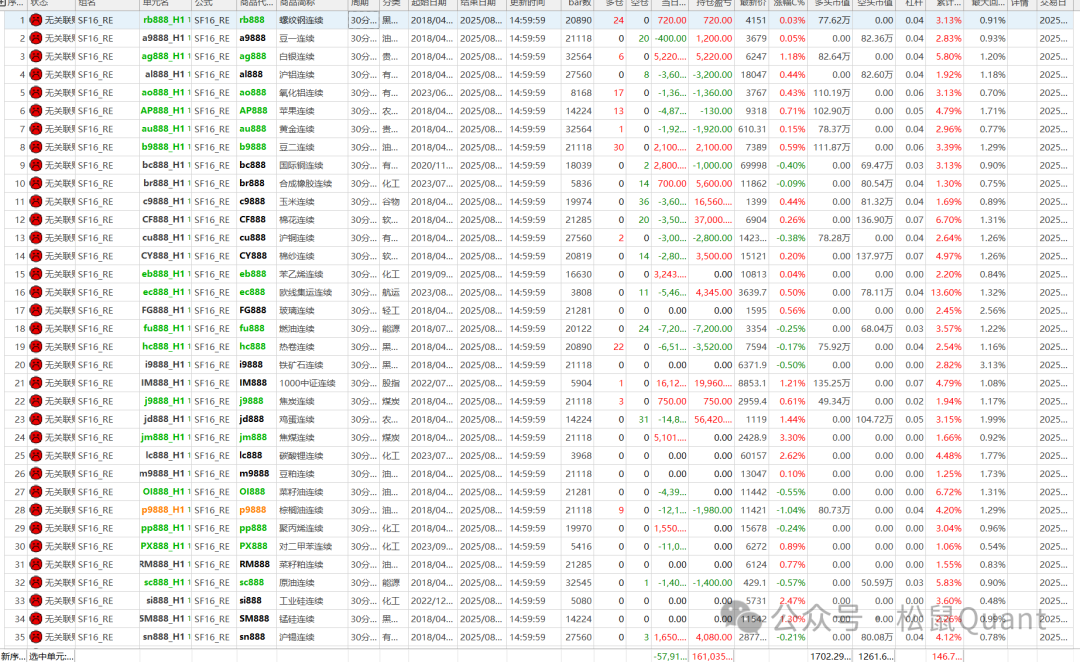Click the red status icon for p9888_H1
Viewport: 1080px width, 662px height.
coord(36,510)
